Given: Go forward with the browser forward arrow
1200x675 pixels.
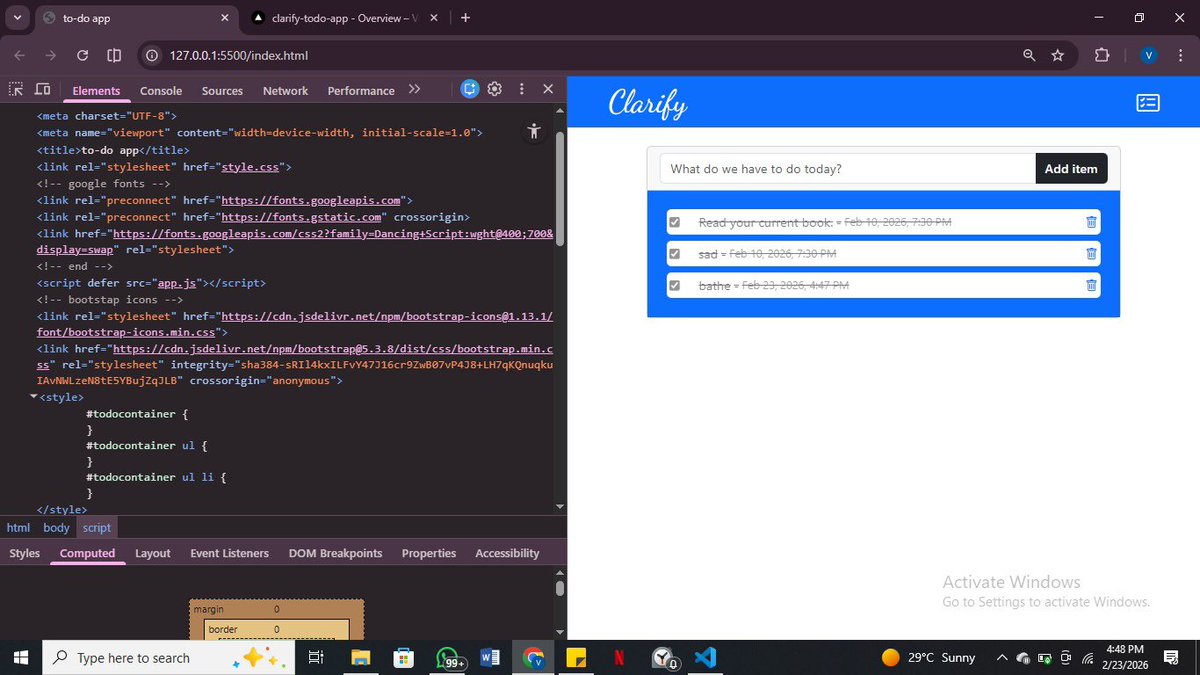Looking at the screenshot, I should 51,55.
